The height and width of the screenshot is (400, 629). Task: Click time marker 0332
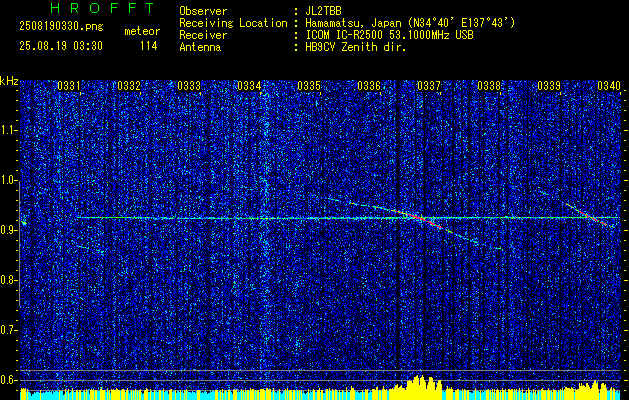[x=129, y=86]
